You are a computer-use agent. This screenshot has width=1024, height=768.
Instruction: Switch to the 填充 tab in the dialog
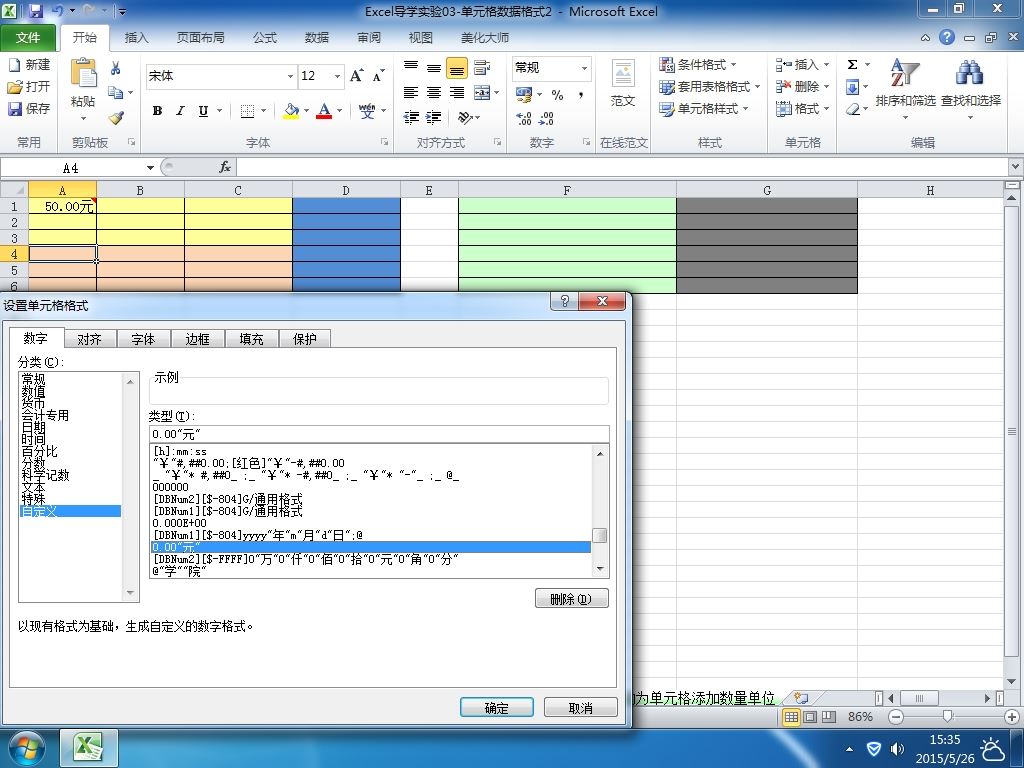251,339
